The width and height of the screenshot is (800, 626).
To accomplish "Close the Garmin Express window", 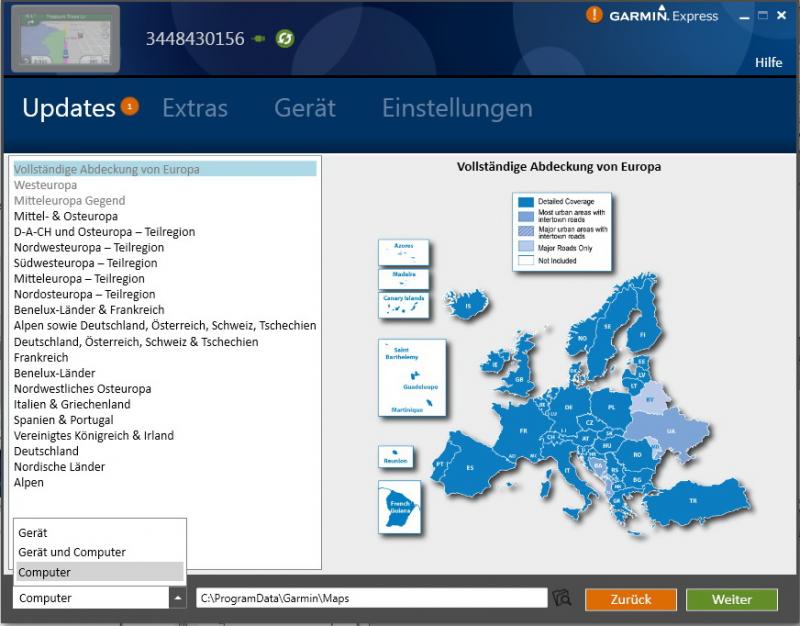I will pos(781,15).
